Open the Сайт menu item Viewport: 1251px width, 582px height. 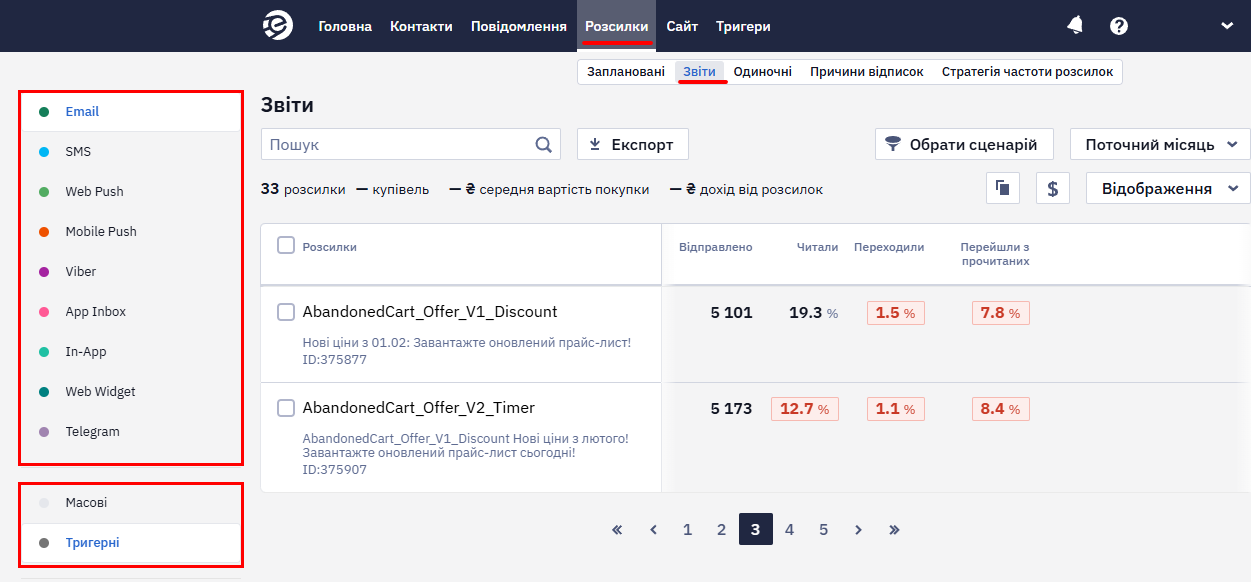[682, 26]
